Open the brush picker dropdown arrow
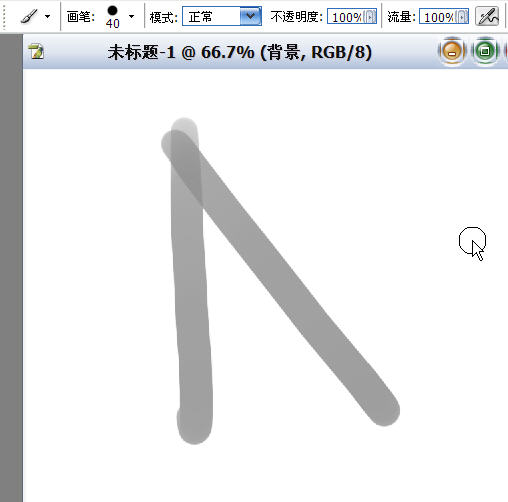508x502 pixels. [x=132, y=16]
